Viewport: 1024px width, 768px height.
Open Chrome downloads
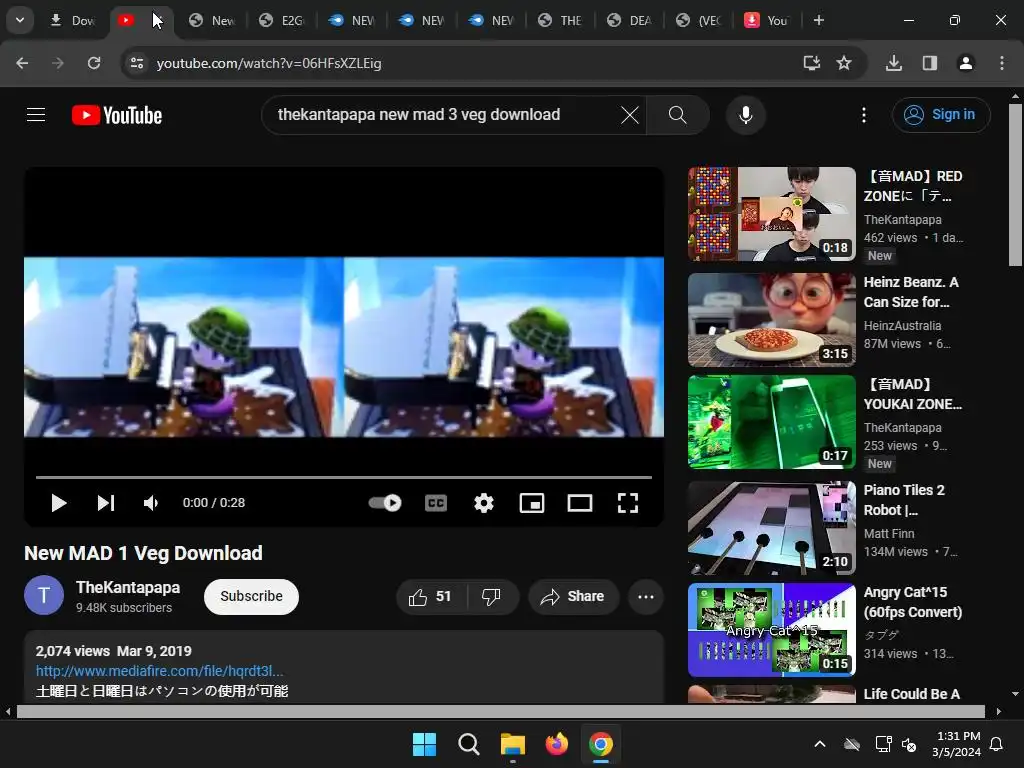(894, 63)
